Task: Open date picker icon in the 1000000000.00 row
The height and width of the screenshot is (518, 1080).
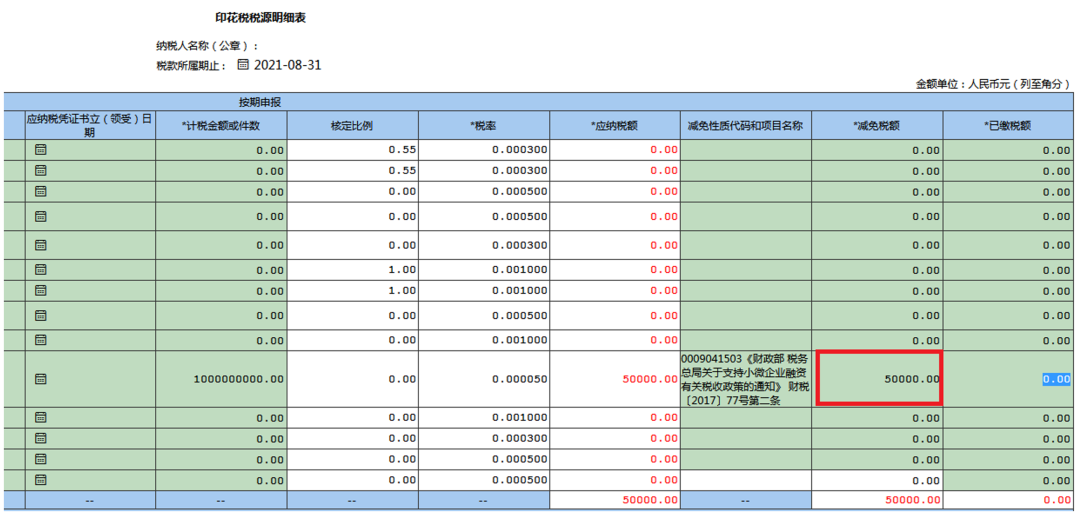Action: click(x=41, y=378)
